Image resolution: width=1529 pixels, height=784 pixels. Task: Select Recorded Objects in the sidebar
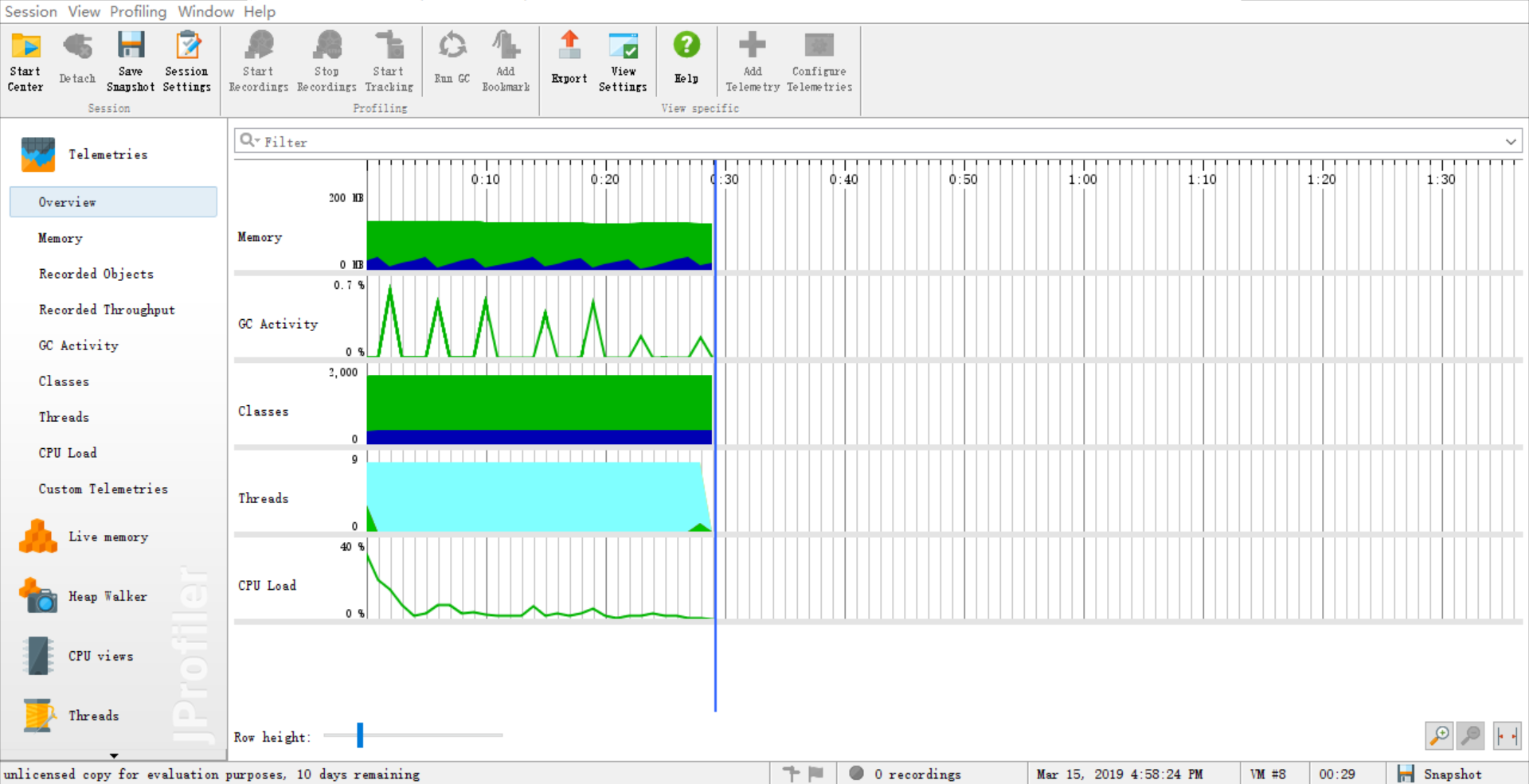(x=96, y=274)
